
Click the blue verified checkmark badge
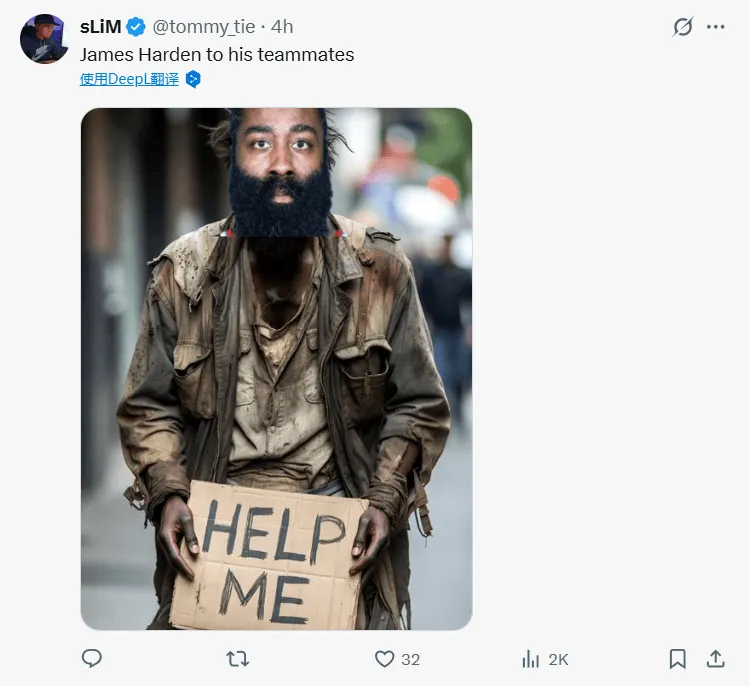pos(136,27)
